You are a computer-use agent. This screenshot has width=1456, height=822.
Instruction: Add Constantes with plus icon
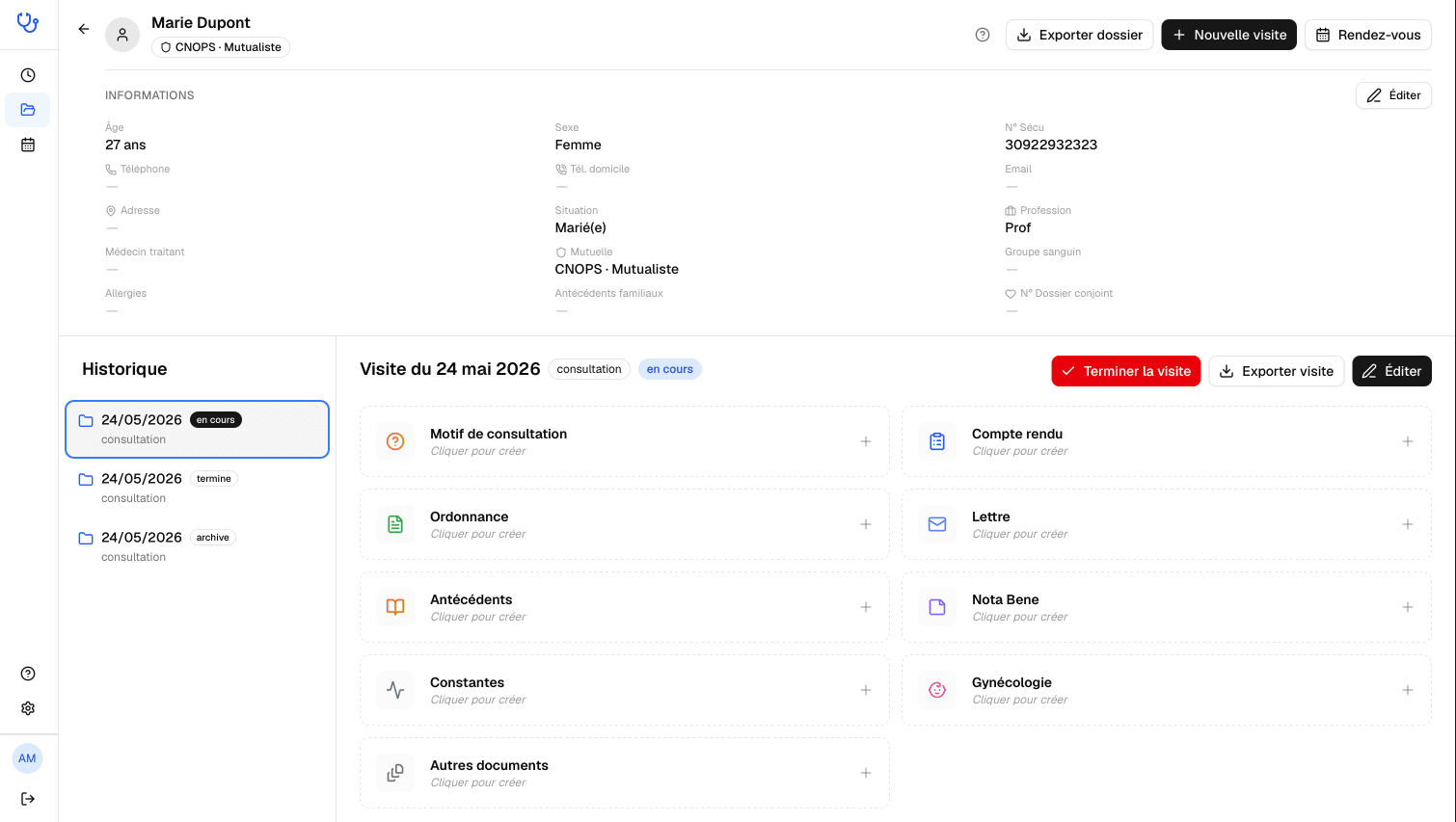866,690
